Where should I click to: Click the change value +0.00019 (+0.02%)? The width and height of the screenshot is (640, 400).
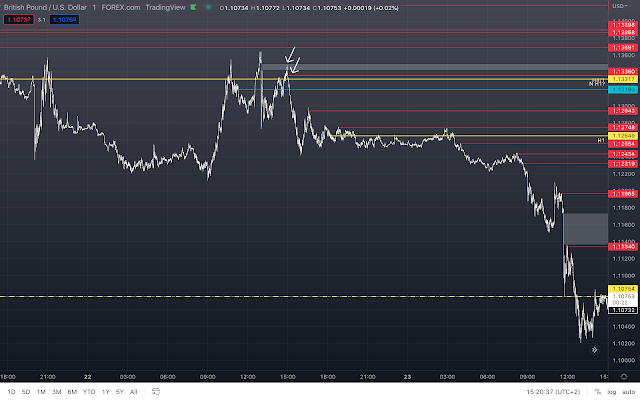pyautogui.click(x=371, y=8)
